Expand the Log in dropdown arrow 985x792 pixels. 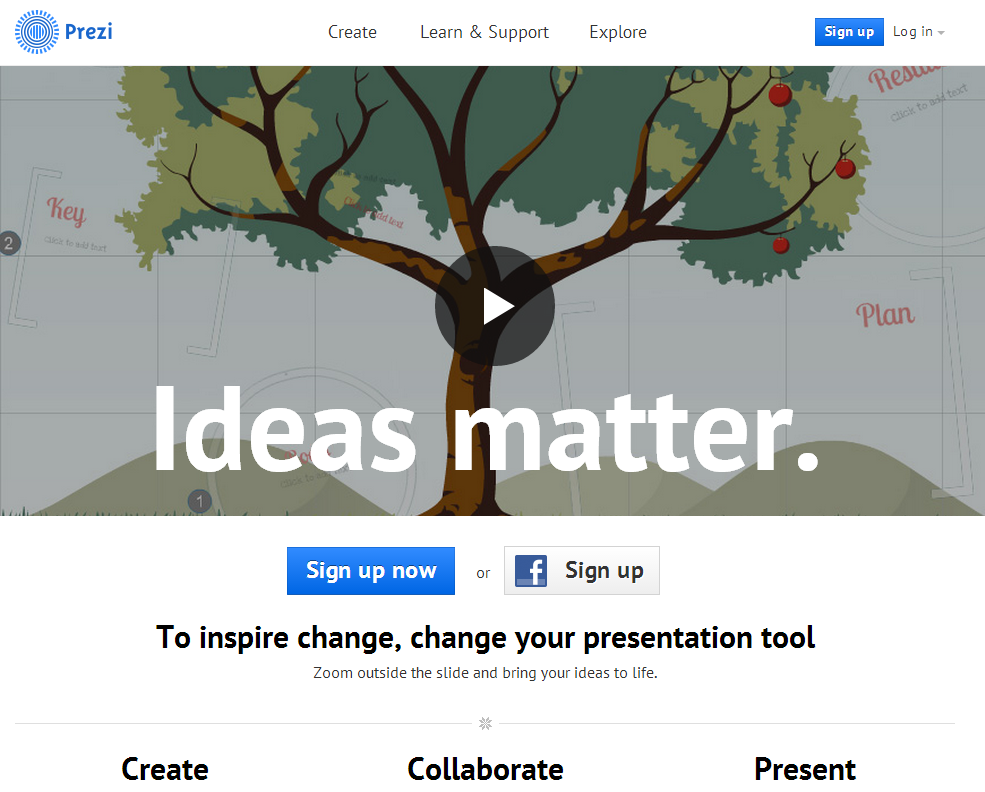coord(941,33)
